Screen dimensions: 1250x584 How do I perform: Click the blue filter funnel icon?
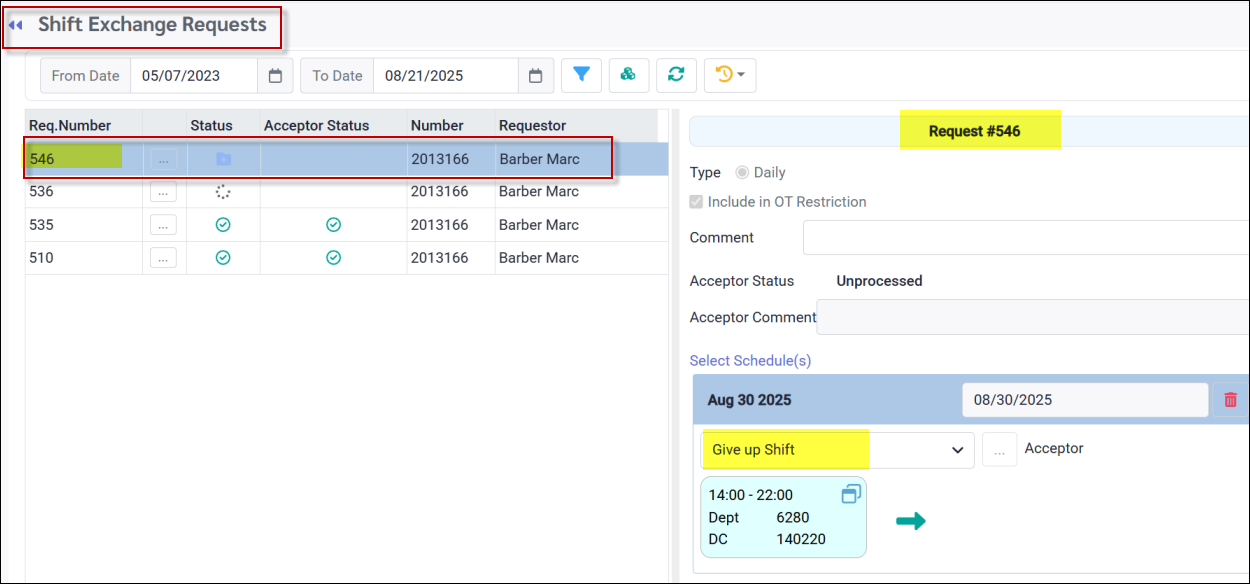[581, 75]
